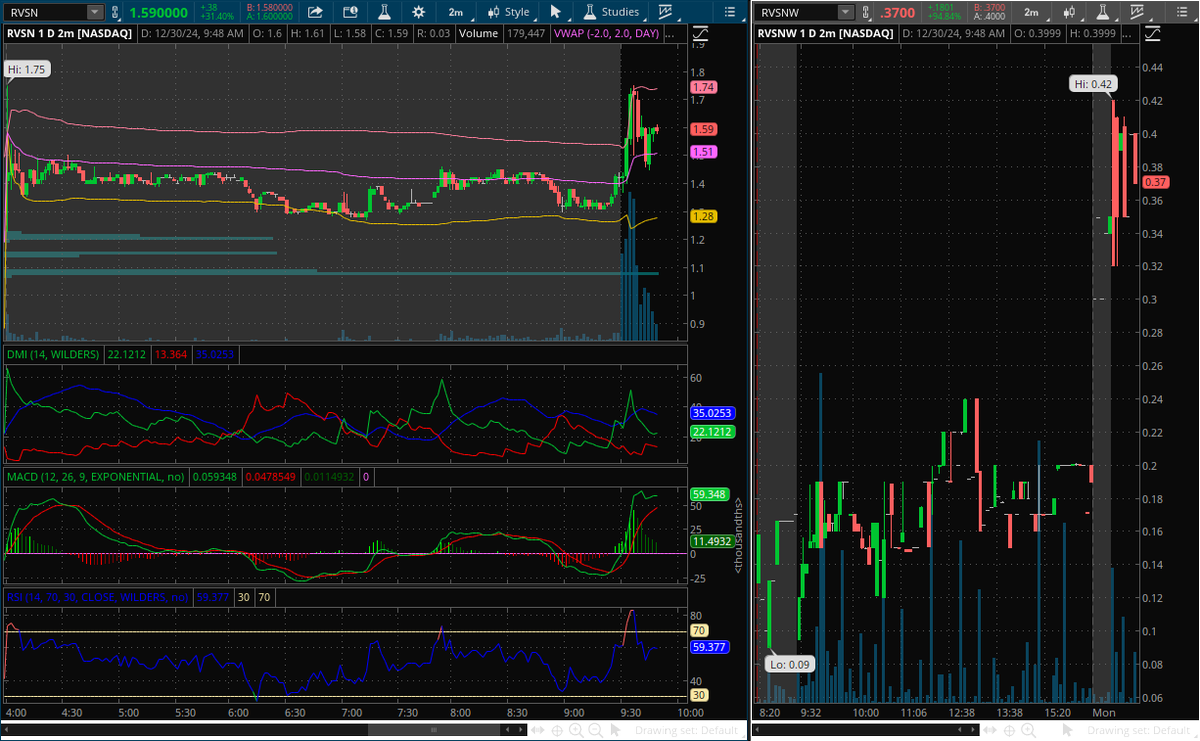
Task: Click the link icon beside RVSNW symbol
Action: coord(867,12)
